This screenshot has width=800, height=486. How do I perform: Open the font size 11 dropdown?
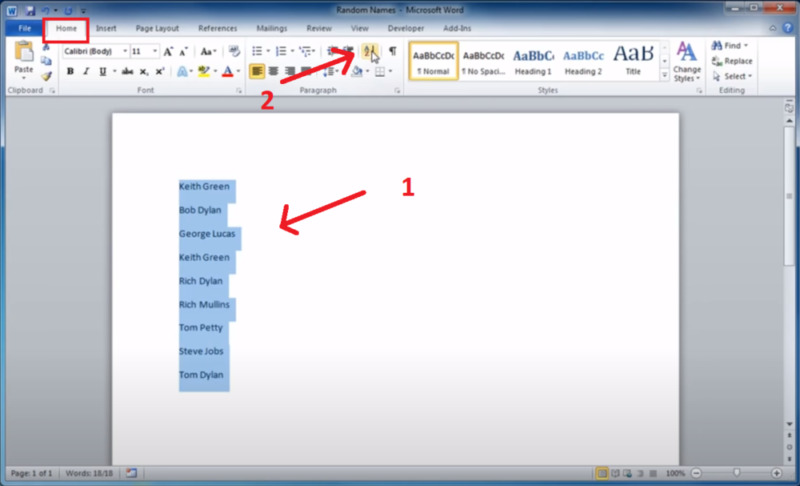(x=155, y=52)
